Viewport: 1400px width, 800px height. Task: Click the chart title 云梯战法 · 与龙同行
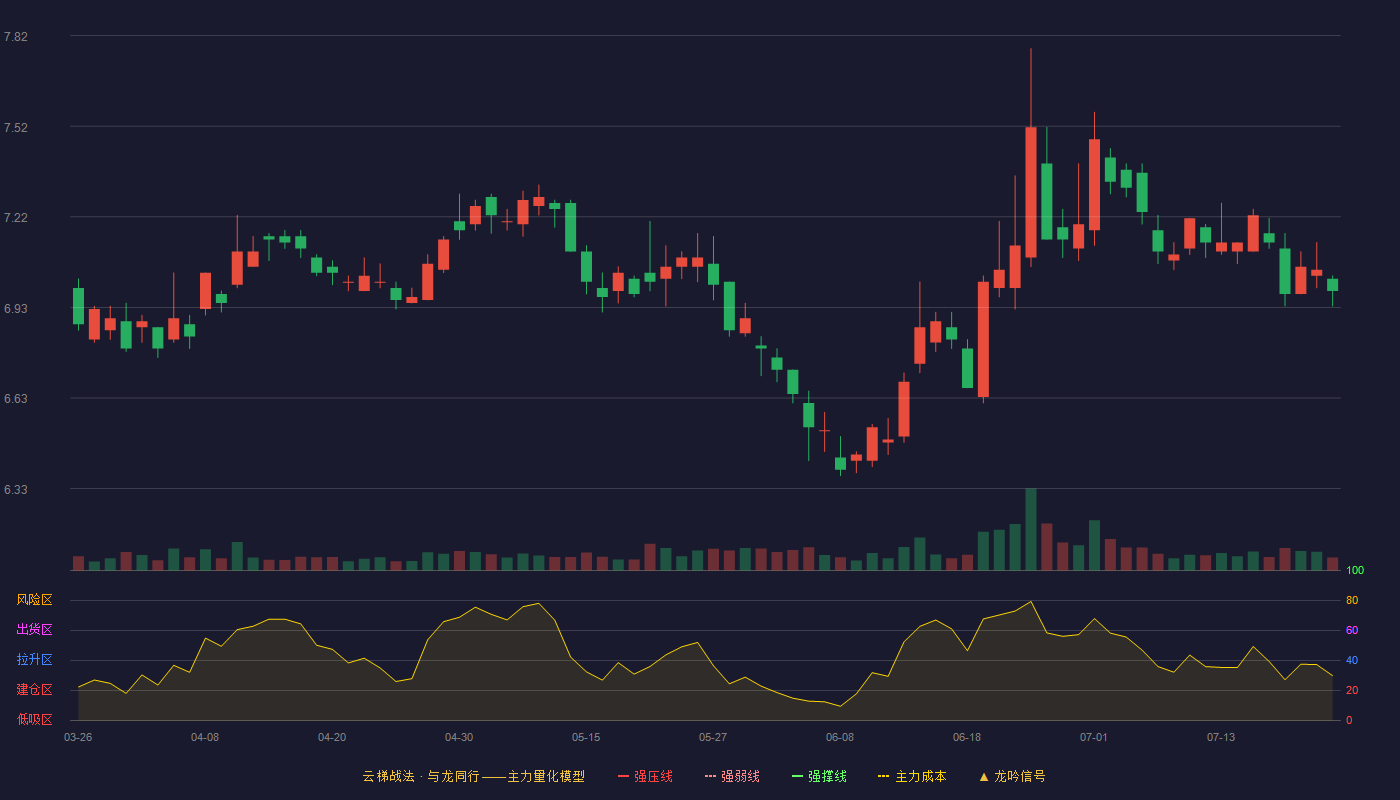click(x=420, y=776)
